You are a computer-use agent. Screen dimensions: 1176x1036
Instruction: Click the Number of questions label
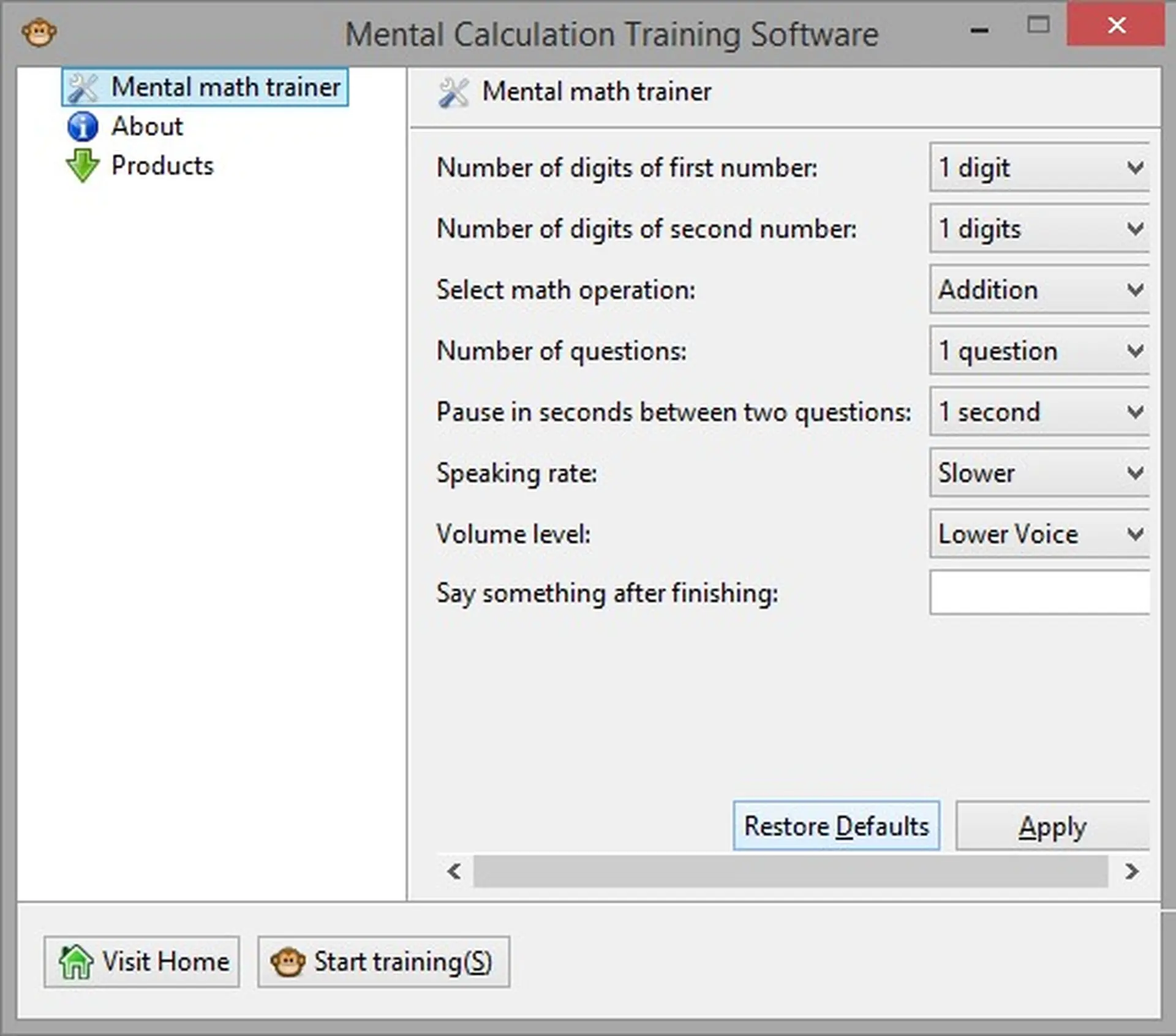[x=561, y=351]
